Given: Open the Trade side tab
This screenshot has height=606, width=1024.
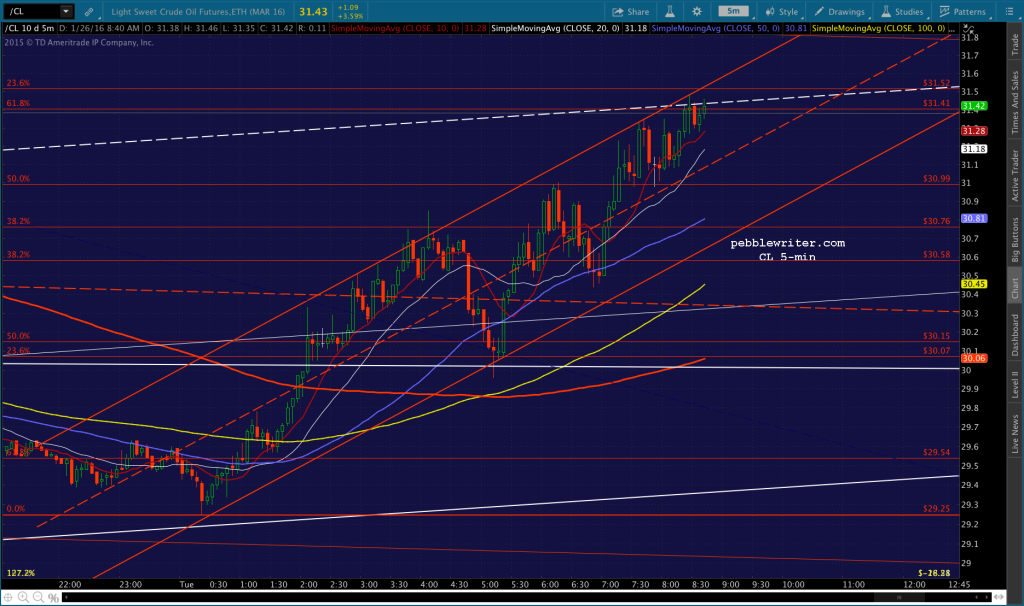Looking at the screenshot, I should click(1015, 44).
